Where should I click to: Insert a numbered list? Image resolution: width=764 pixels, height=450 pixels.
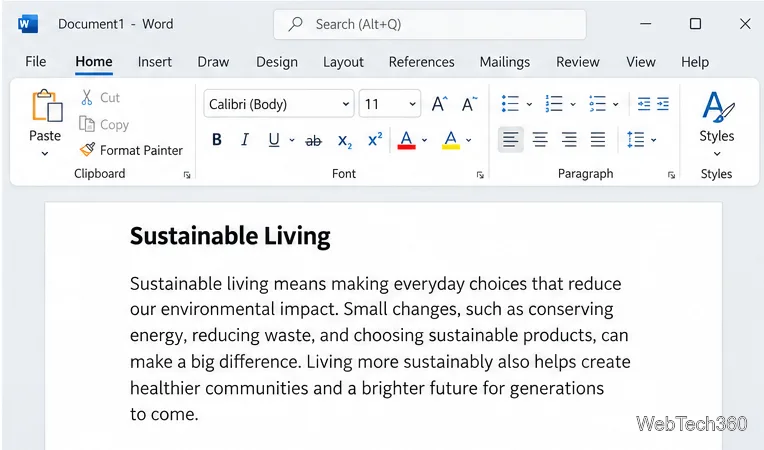[554, 104]
